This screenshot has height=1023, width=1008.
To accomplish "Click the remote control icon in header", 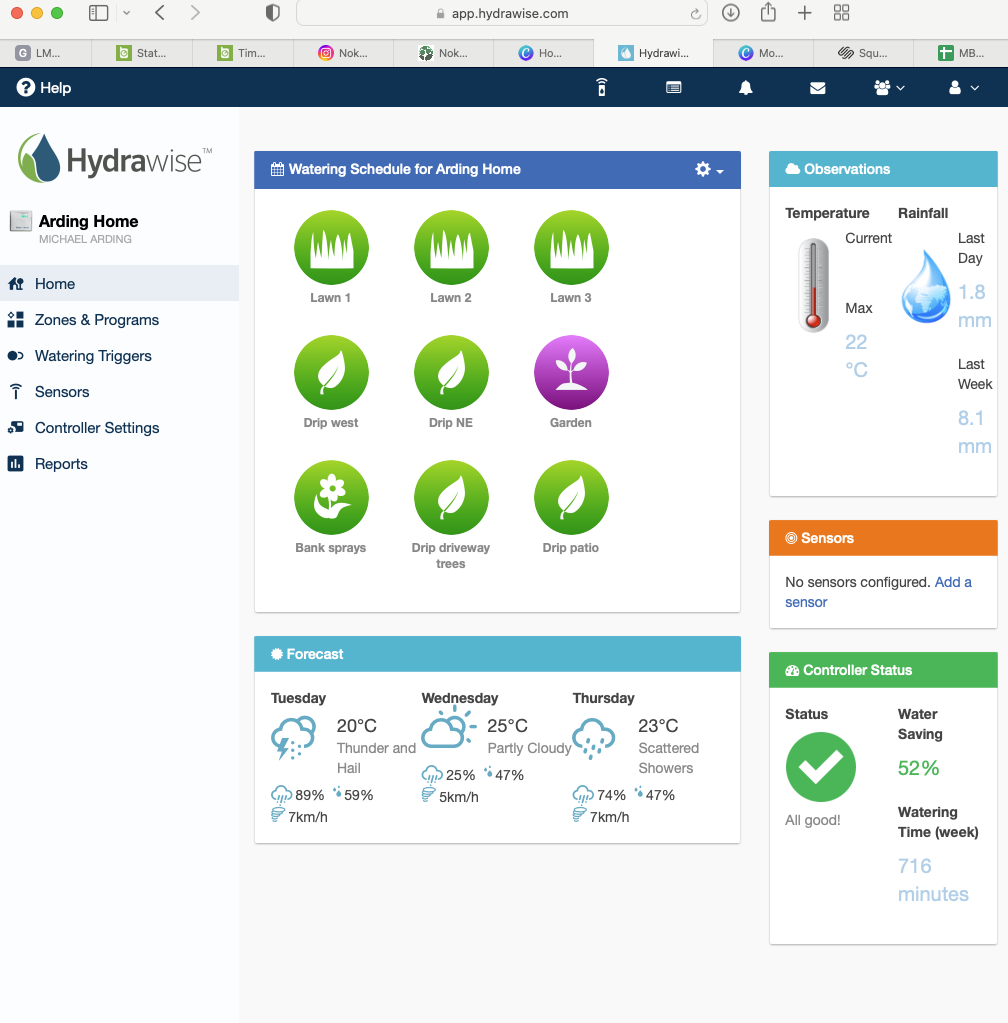I will click(601, 88).
